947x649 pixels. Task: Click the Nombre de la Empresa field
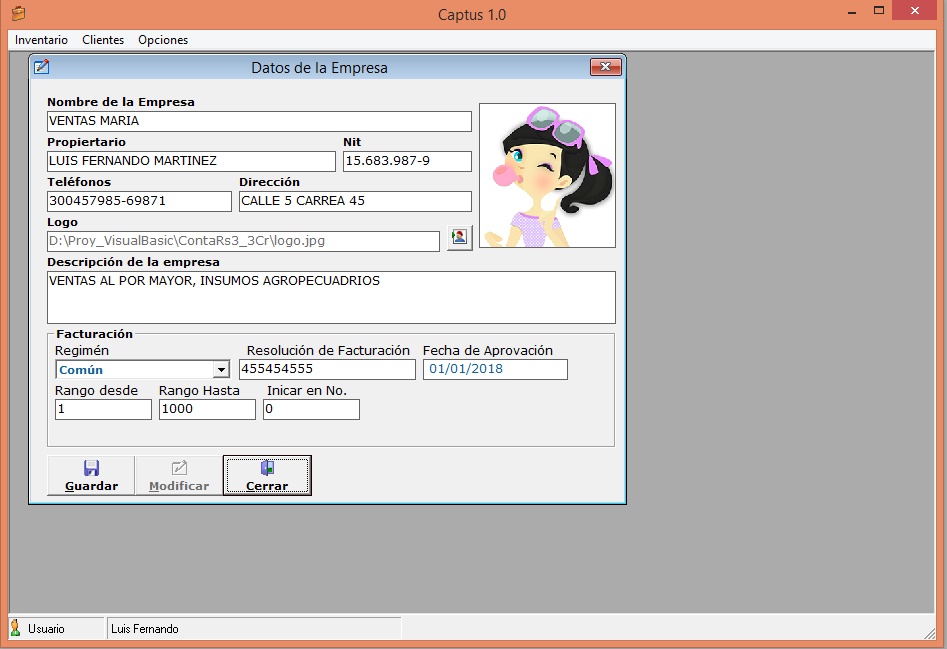tap(259, 121)
